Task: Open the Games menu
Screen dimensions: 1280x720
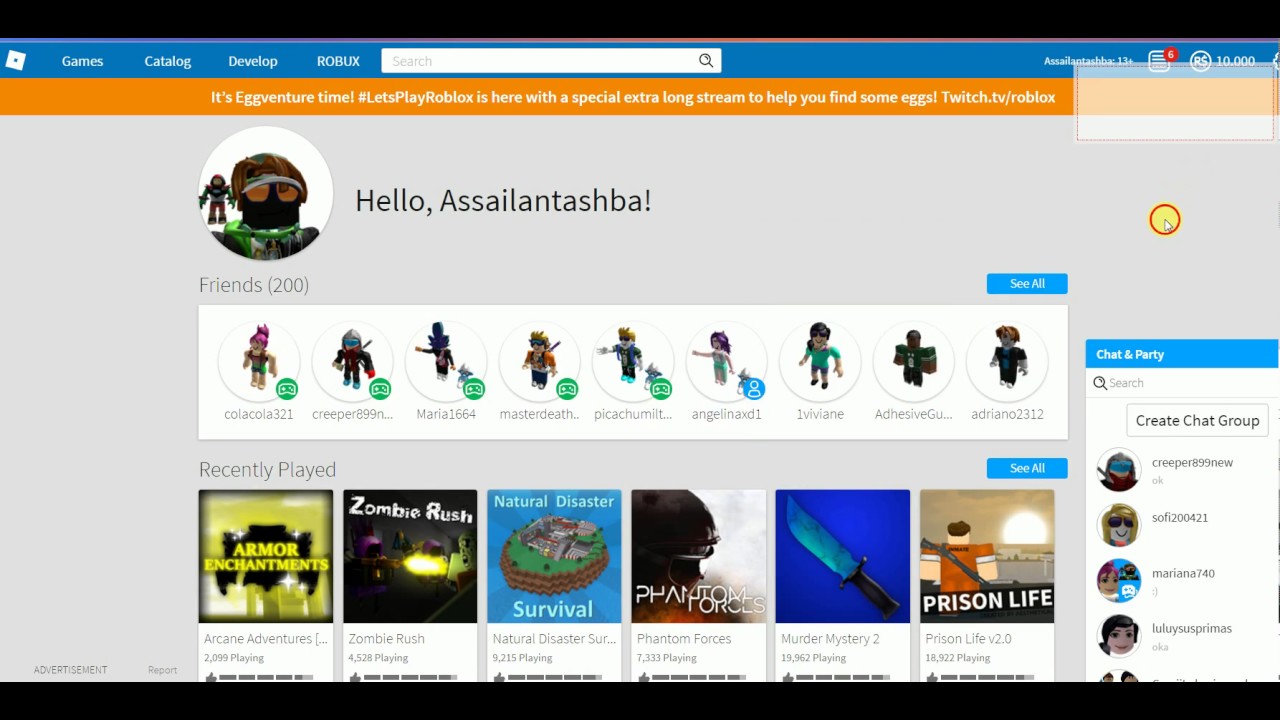Action: (x=82, y=61)
